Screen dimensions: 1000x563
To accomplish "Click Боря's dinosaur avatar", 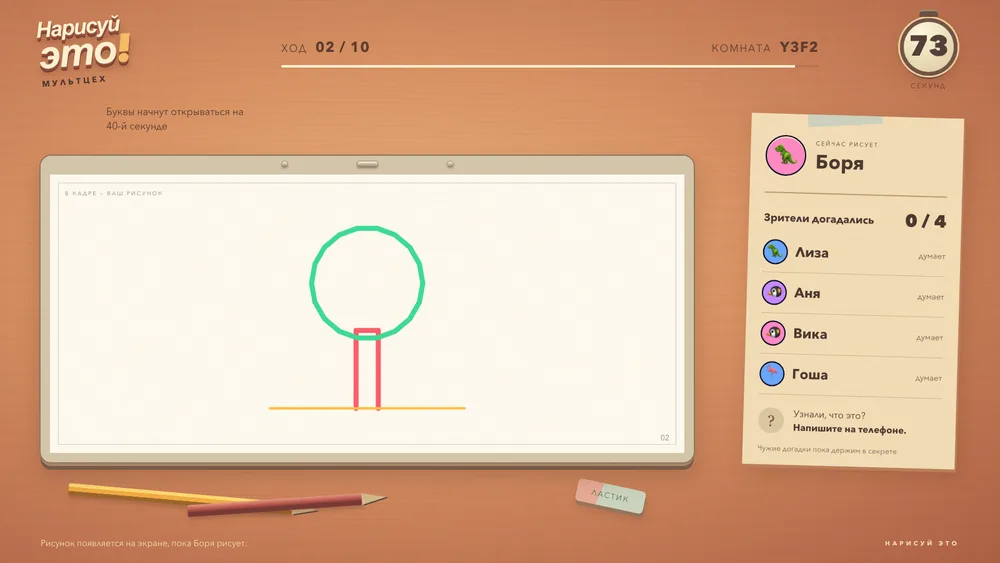I will pos(786,155).
